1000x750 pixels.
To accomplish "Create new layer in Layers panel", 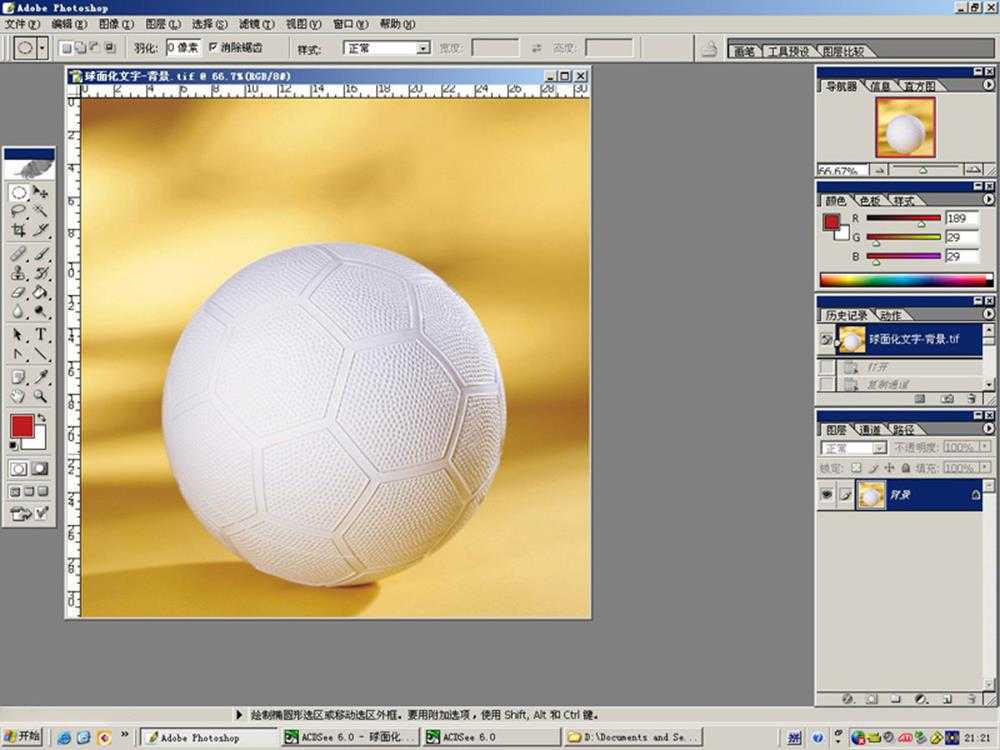I will pos(946,699).
